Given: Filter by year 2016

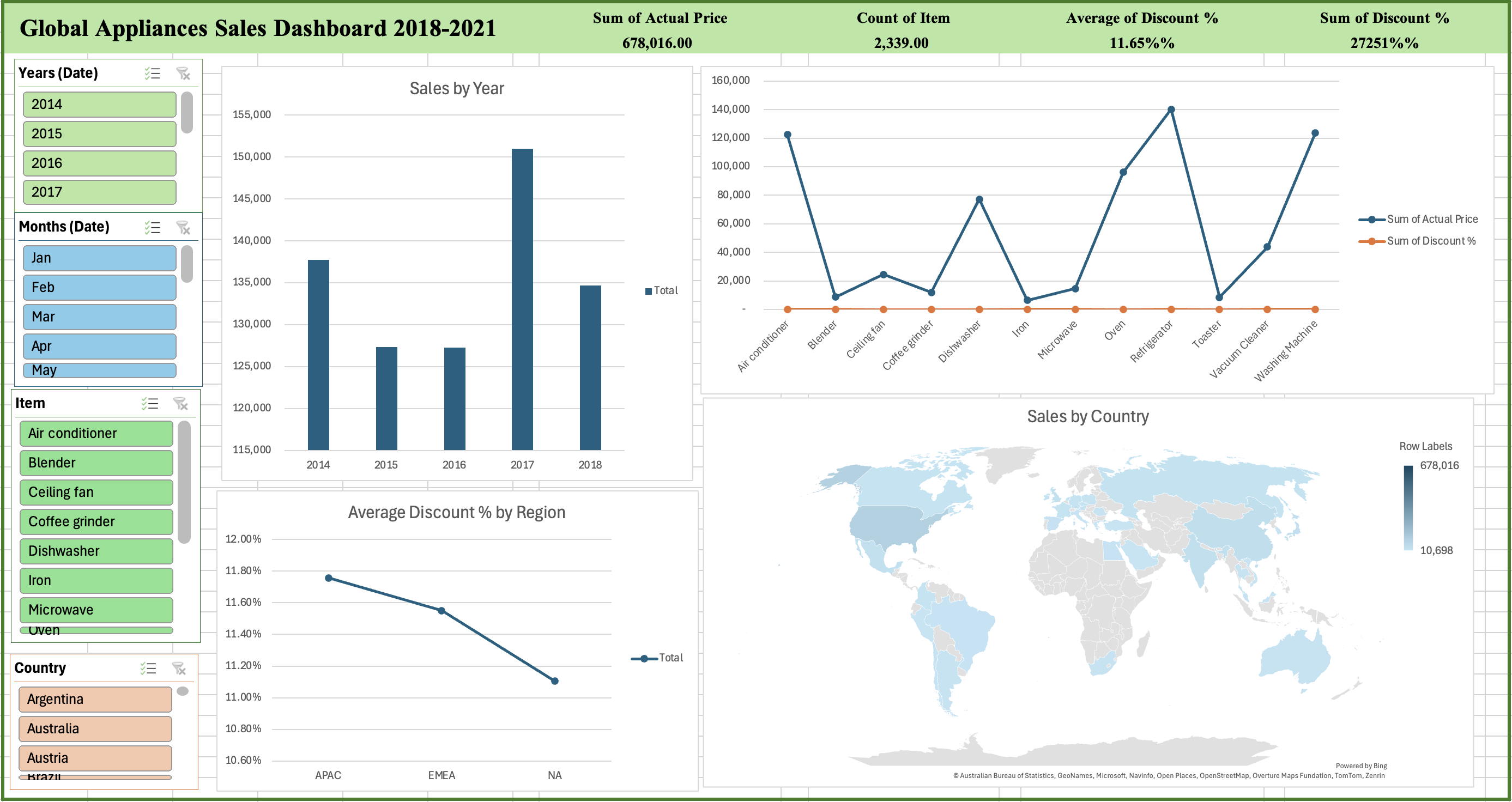Looking at the screenshot, I should tap(100, 163).
